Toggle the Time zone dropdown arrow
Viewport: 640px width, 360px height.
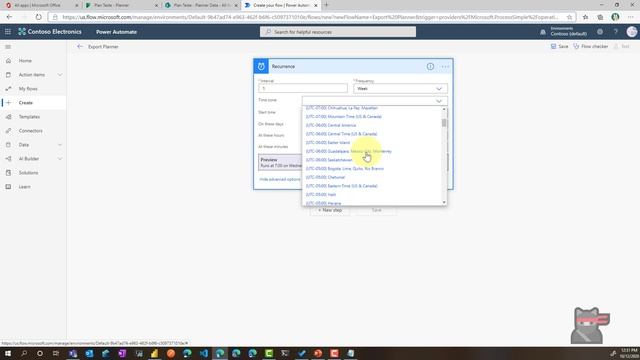click(439, 101)
